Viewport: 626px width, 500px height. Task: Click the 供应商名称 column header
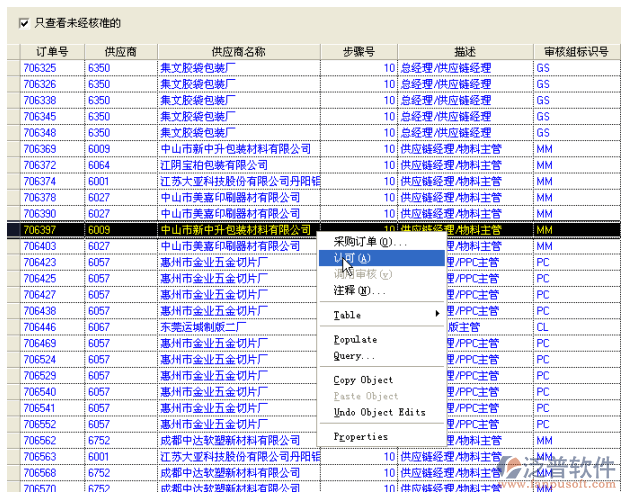click(239, 51)
